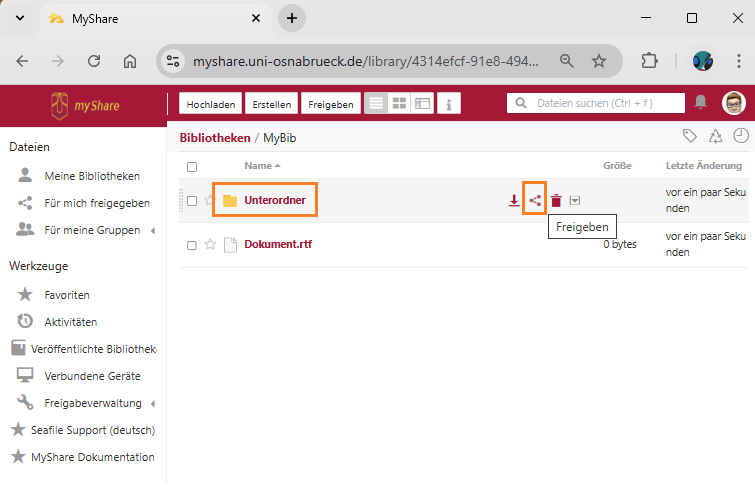Open the tags icon

click(690, 136)
